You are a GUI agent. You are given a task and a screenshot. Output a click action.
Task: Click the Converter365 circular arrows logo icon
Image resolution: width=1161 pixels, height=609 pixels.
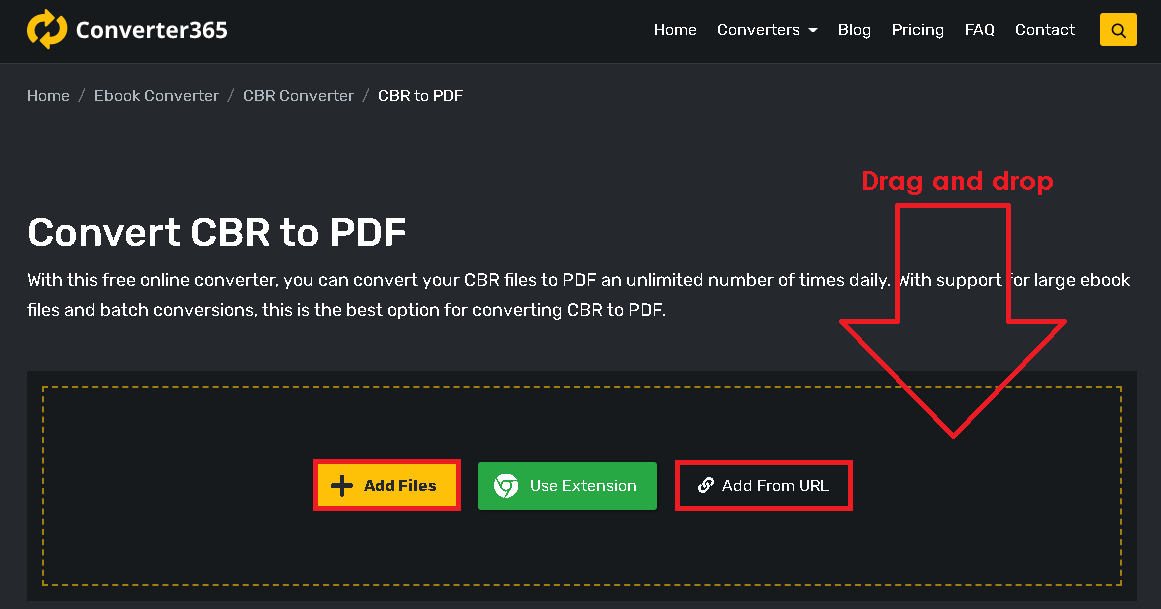[x=46, y=30]
